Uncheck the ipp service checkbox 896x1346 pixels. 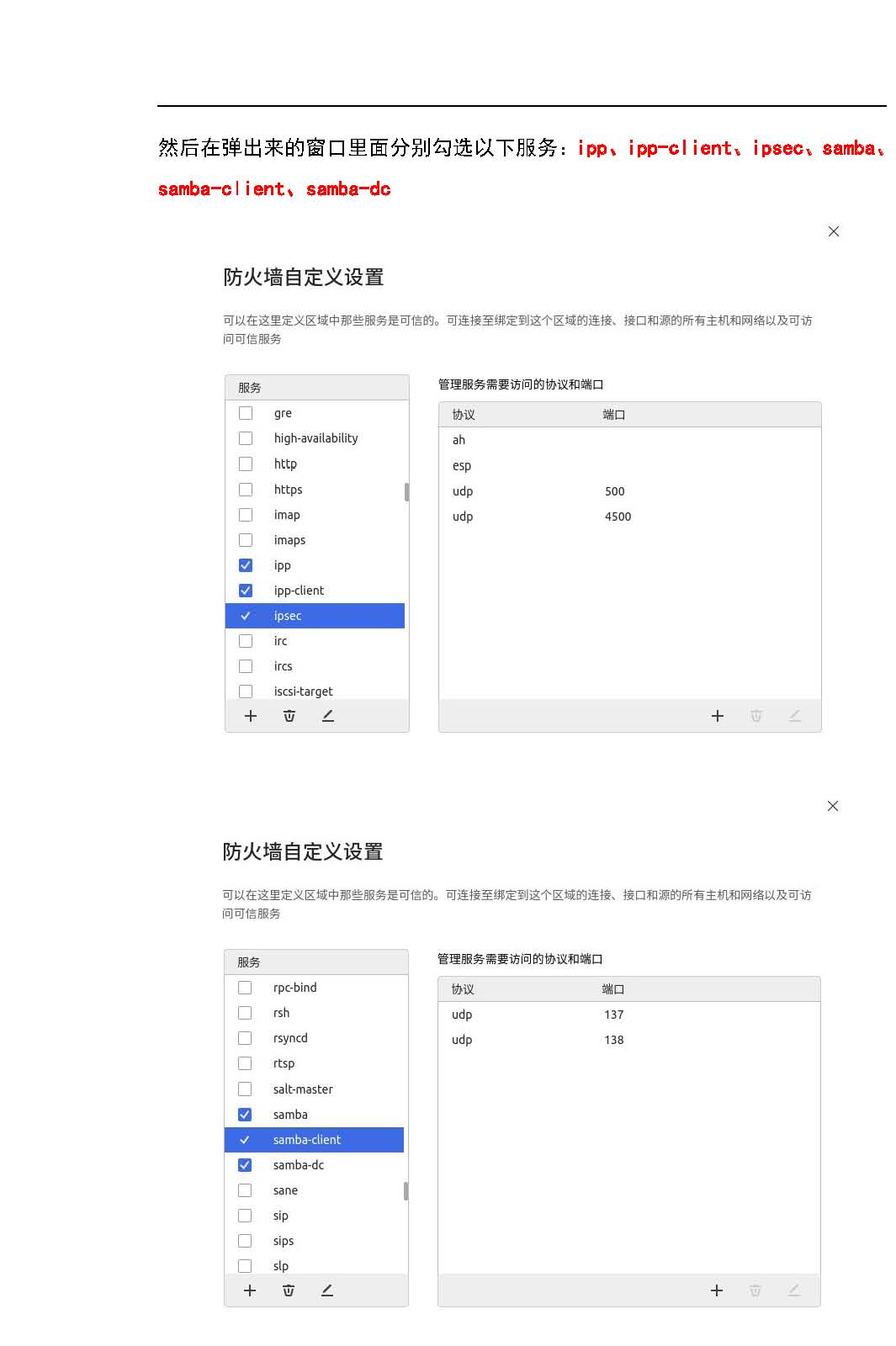(246, 565)
